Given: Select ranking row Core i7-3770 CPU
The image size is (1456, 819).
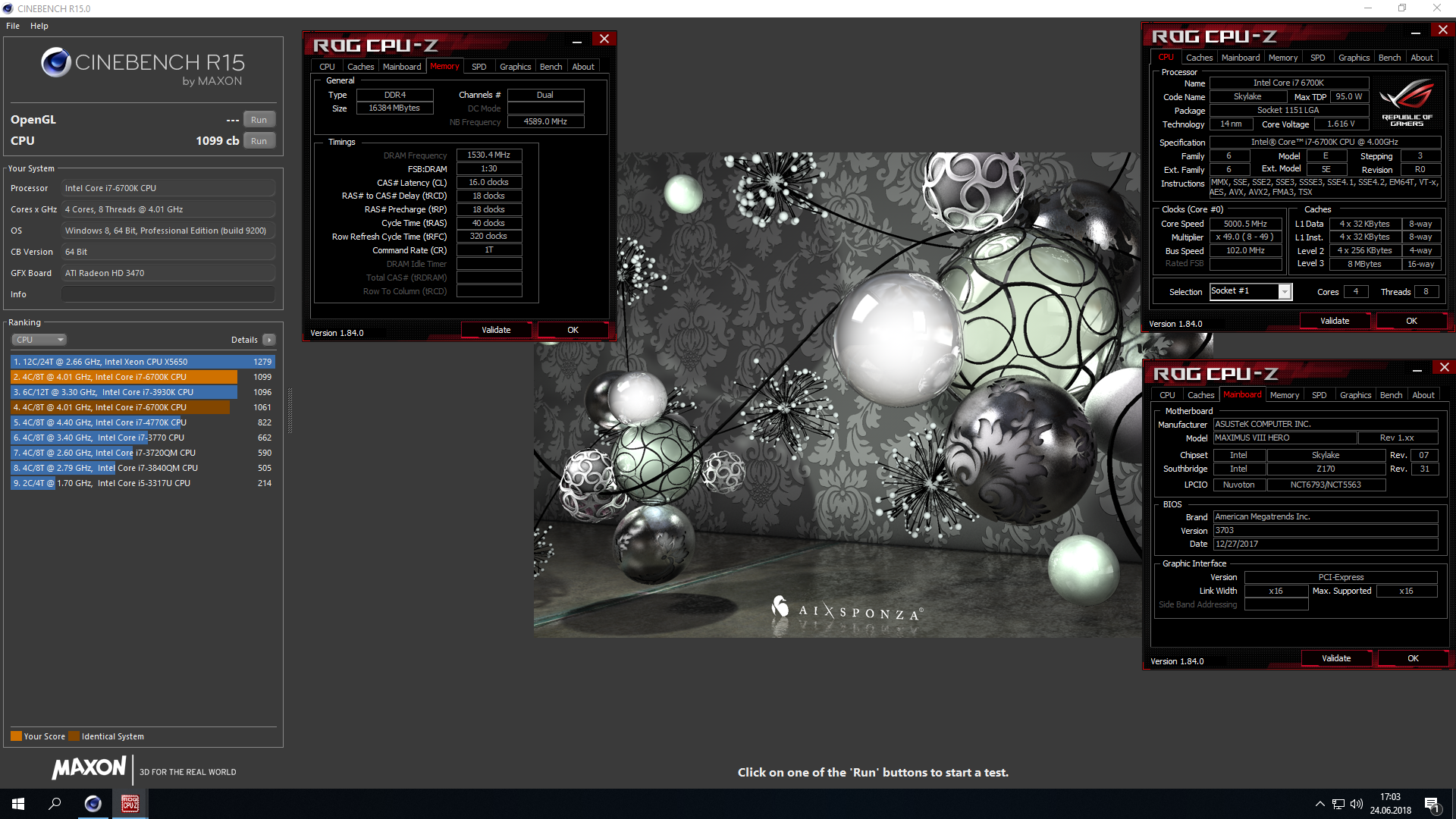Looking at the screenshot, I should pyautogui.click(x=143, y=438).
